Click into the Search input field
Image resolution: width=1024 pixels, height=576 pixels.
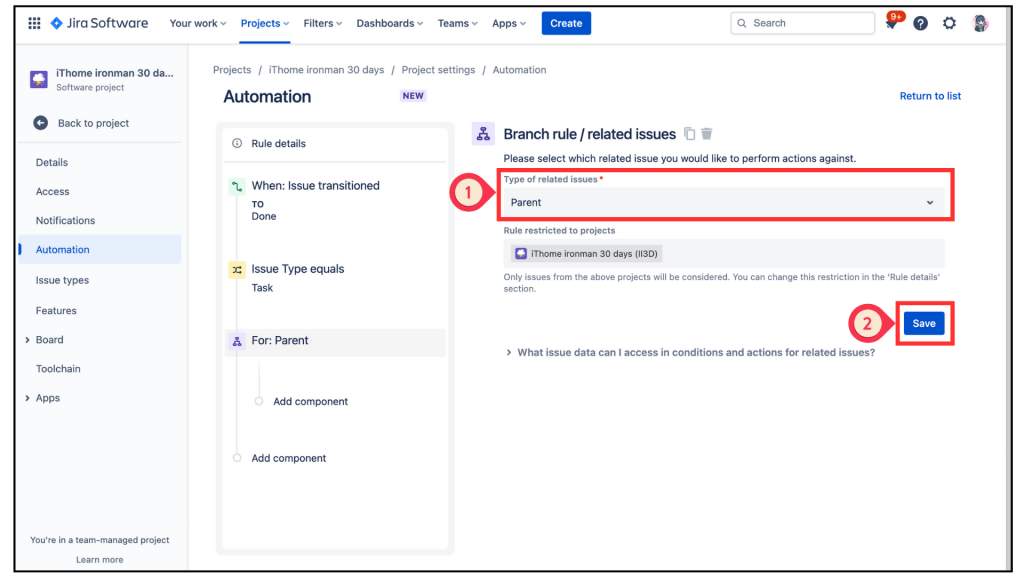(803, 24)
